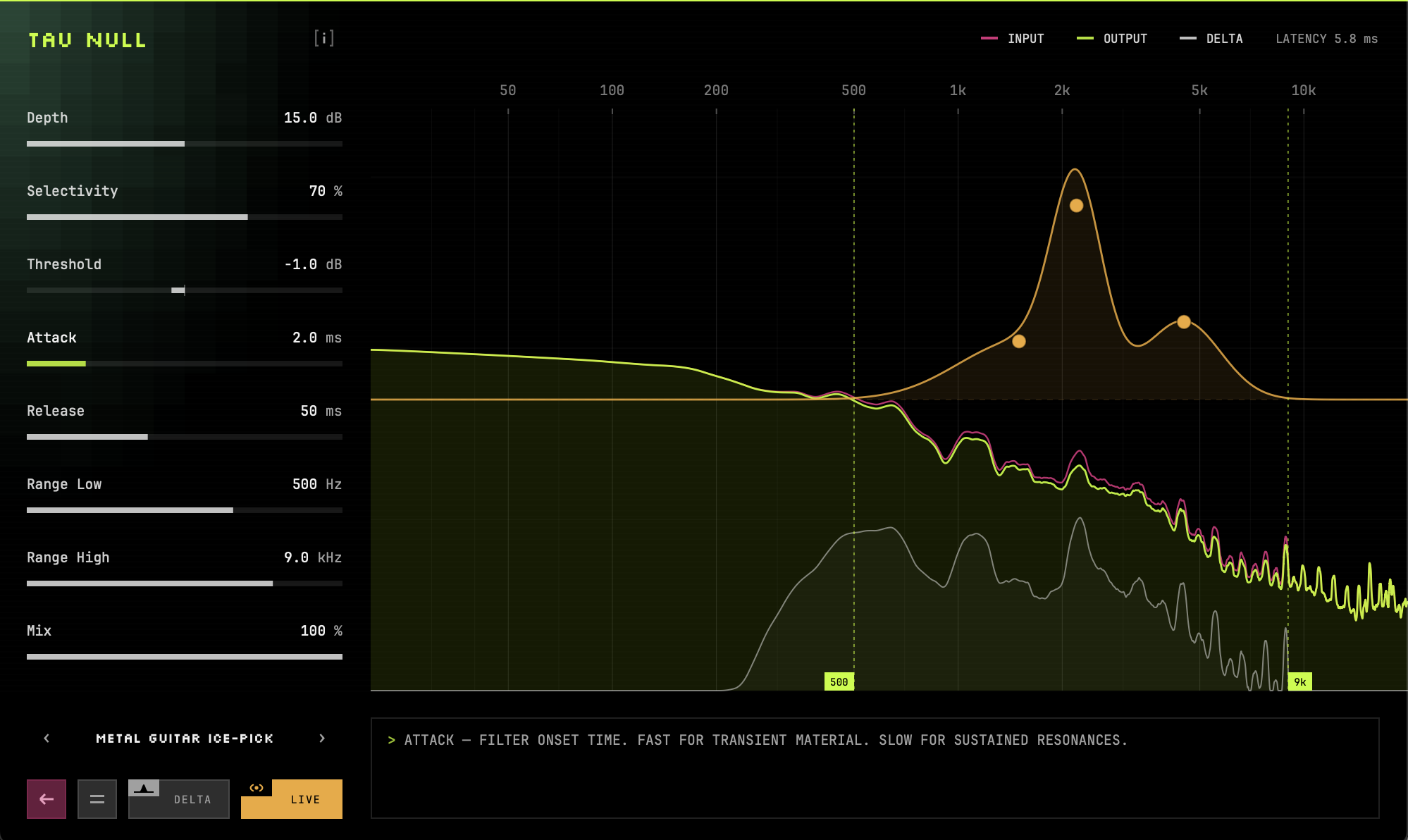1408x840 pixels.
Task: Click the 9k range-high marker tag
Action: coord(1300,681)
